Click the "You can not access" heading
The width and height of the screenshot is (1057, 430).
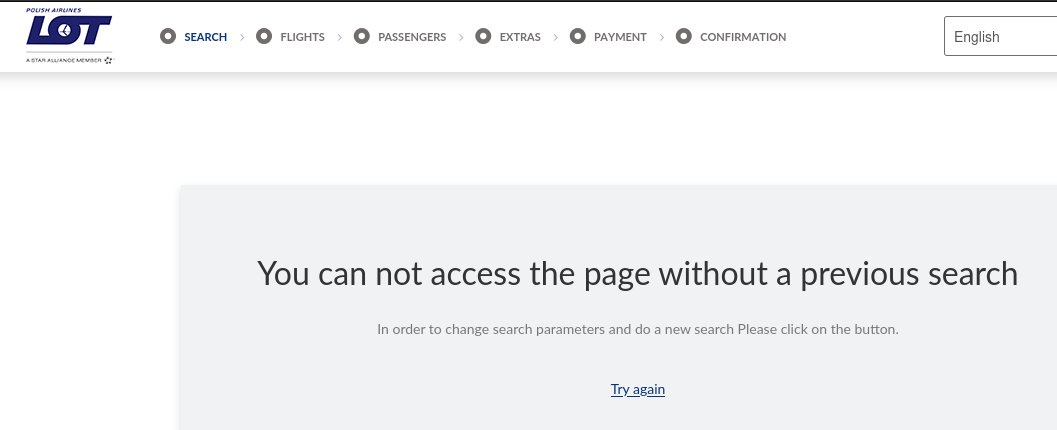637,273
